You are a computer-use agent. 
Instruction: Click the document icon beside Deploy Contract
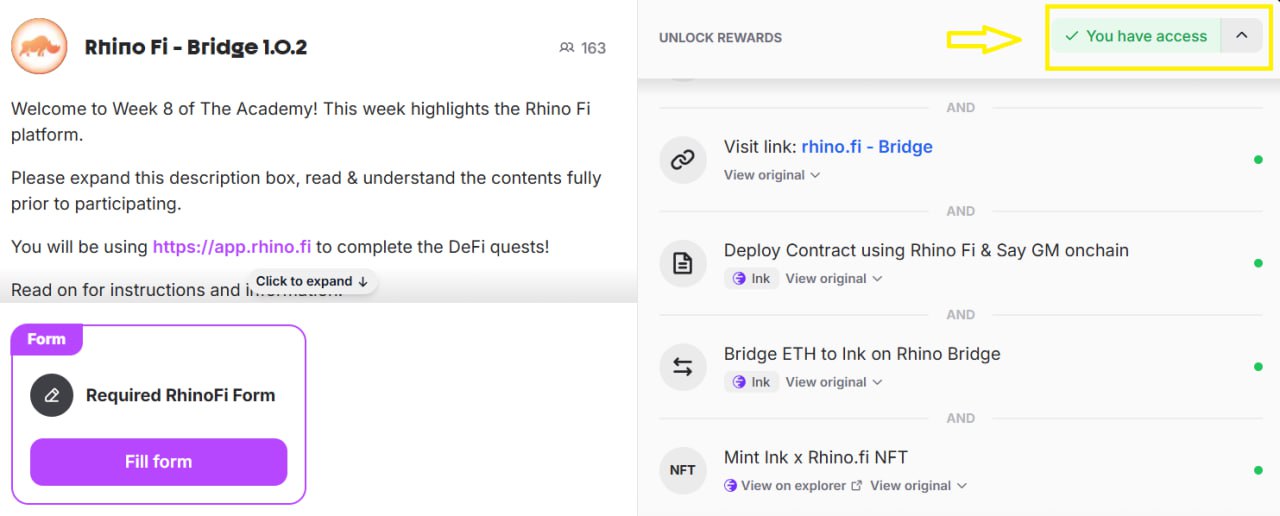(683, 264)
